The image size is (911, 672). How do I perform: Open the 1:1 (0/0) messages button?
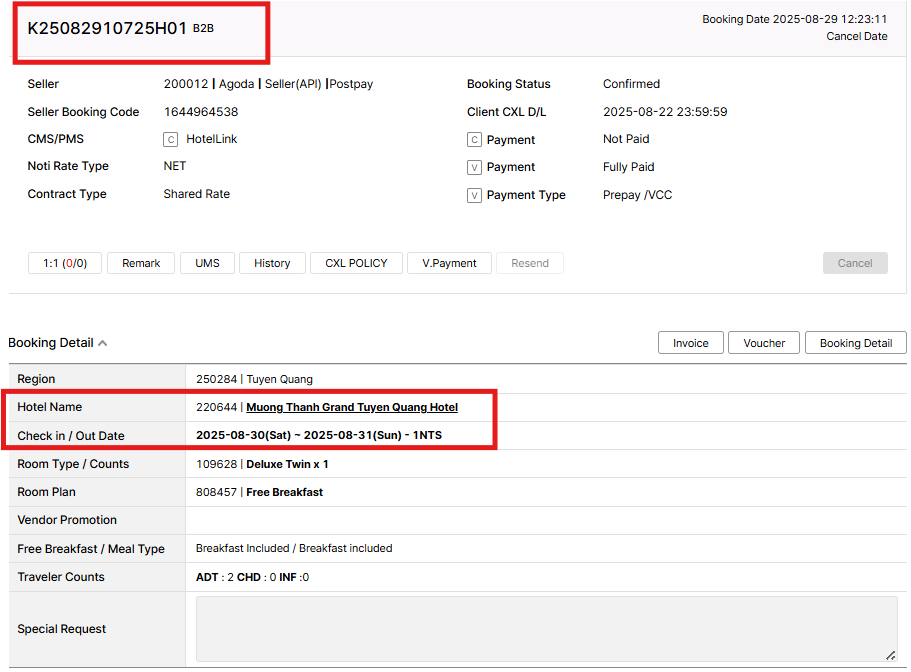coord(65,263)
